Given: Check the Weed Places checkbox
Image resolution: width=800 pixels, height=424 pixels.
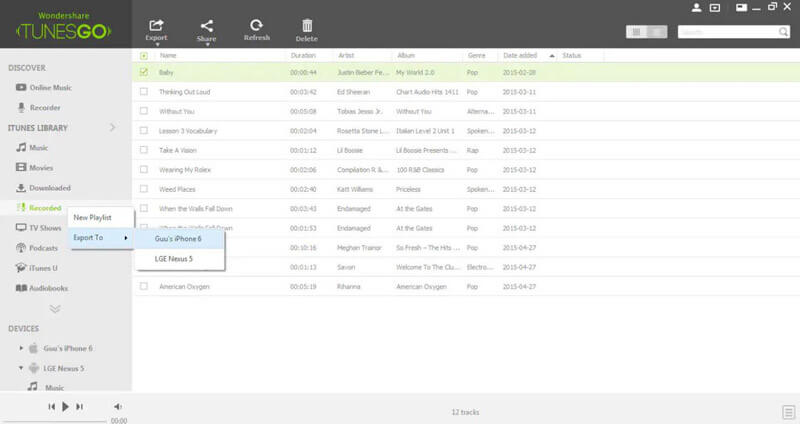Looking at the screenshot, I should pos(144,189).
